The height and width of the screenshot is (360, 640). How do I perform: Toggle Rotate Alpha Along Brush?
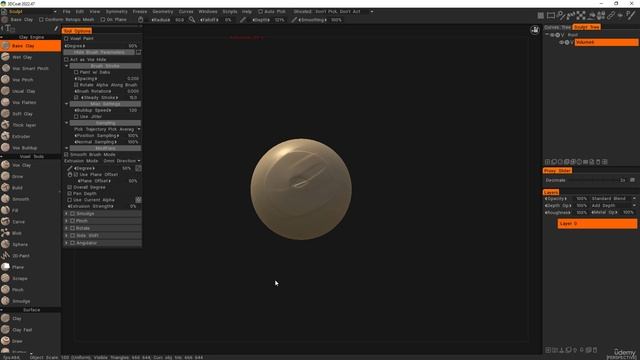(x=76, y=85)
